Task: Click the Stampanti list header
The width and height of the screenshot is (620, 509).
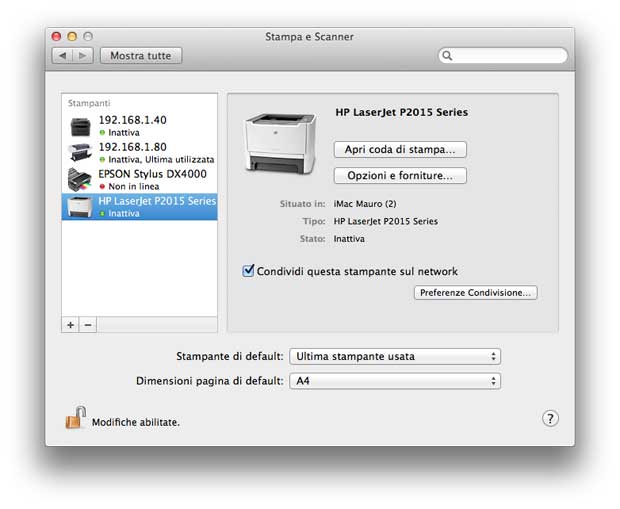Action: [x=89, y=103]
